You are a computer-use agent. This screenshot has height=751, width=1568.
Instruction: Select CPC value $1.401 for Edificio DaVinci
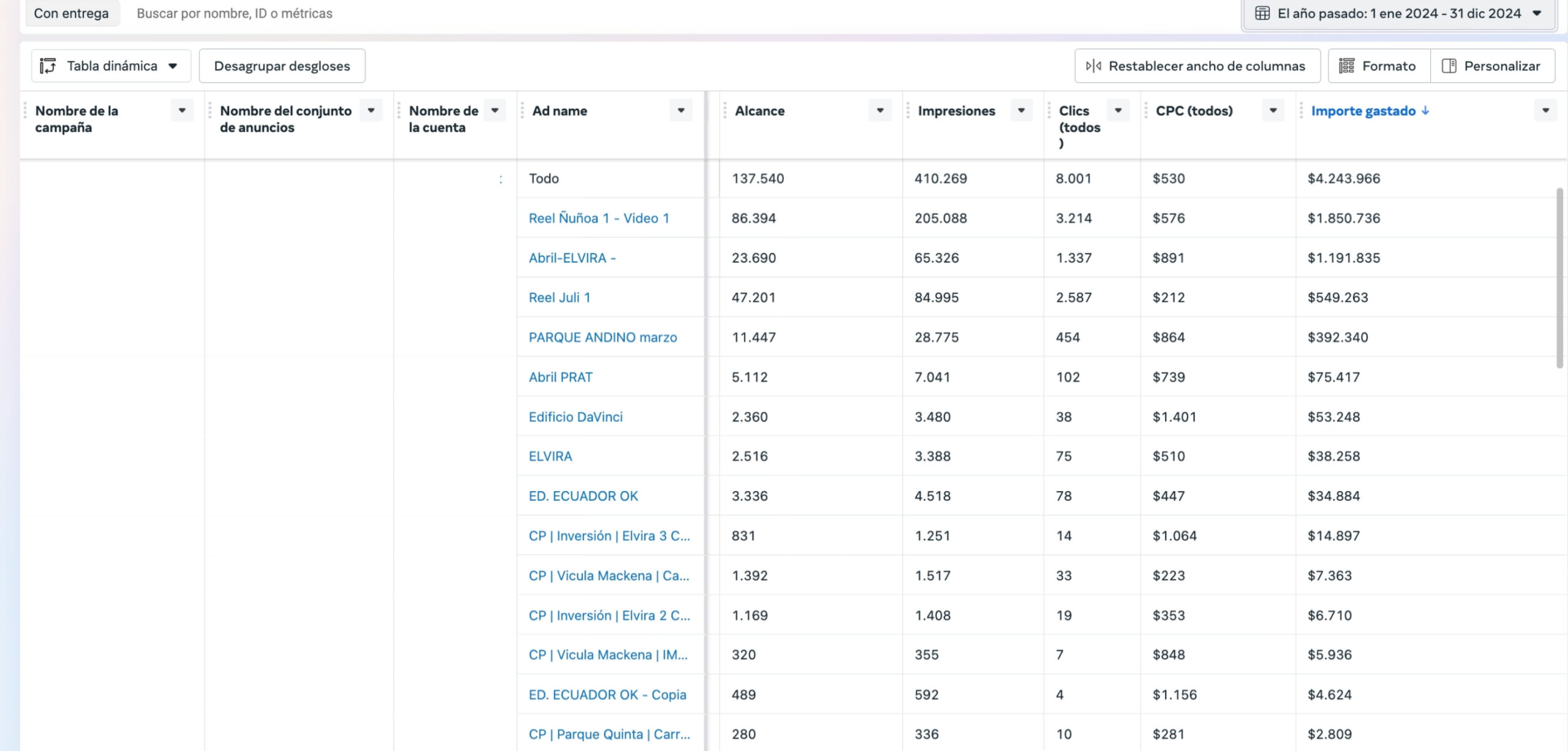pyautogui.click(x=1174, y=417)
